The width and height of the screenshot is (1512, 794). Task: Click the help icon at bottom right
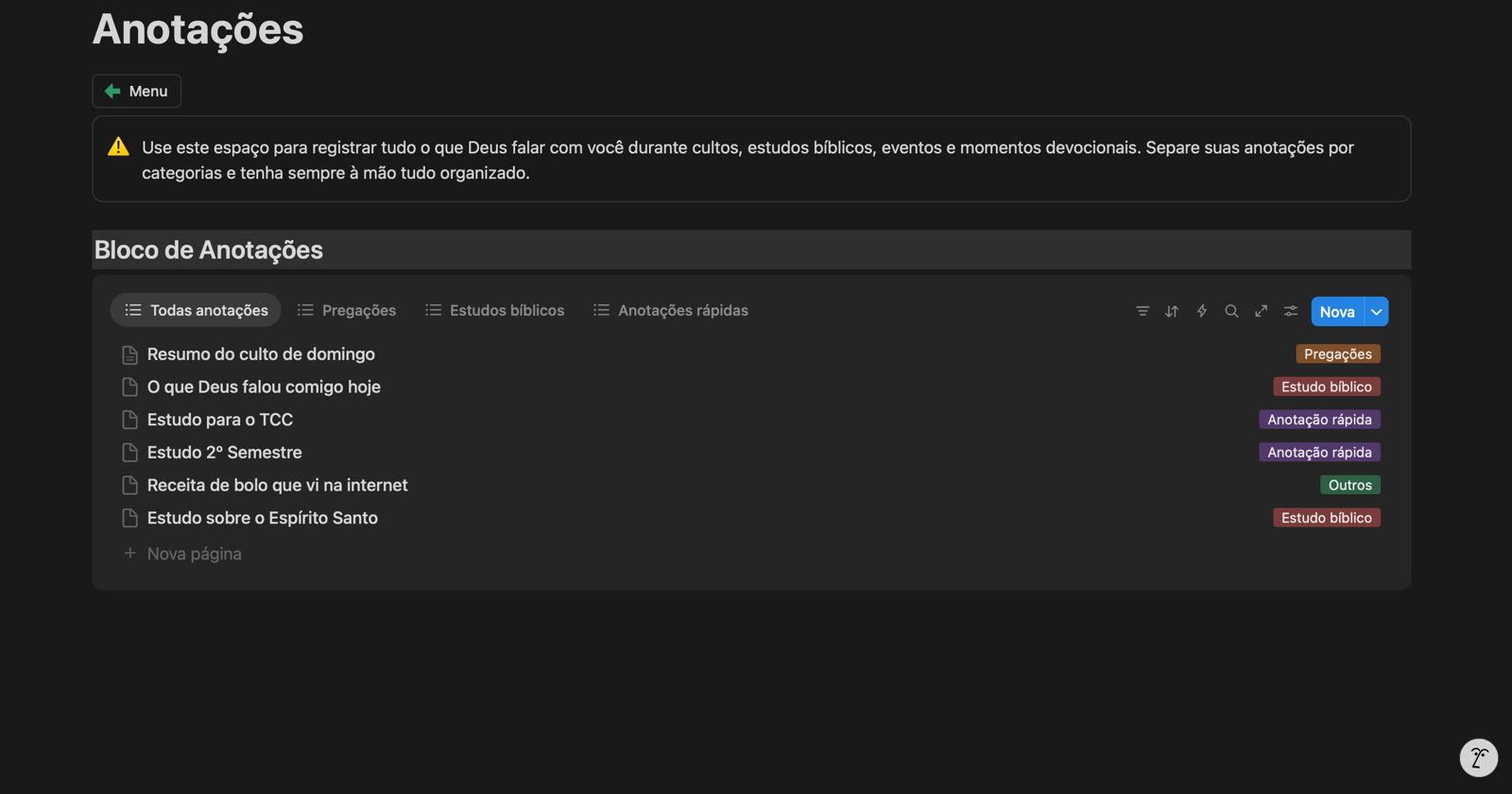(x=1478, y=757)
